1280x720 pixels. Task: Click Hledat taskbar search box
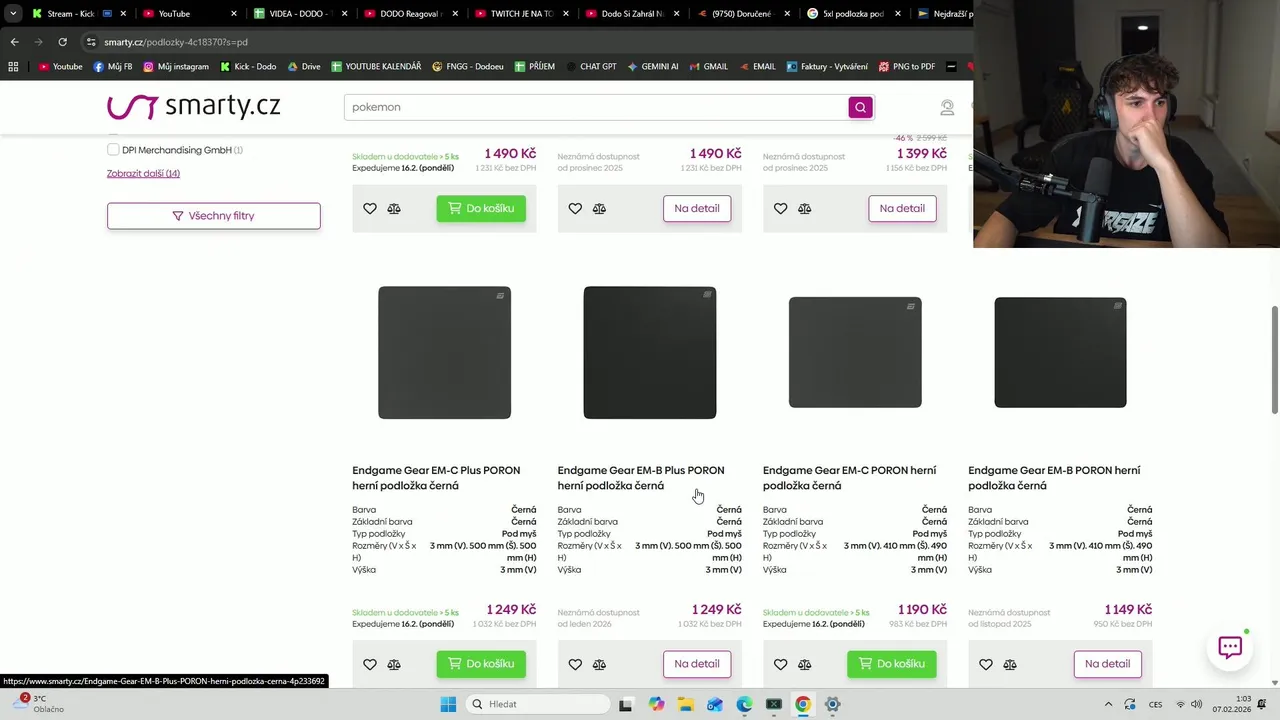pos(539,704)
